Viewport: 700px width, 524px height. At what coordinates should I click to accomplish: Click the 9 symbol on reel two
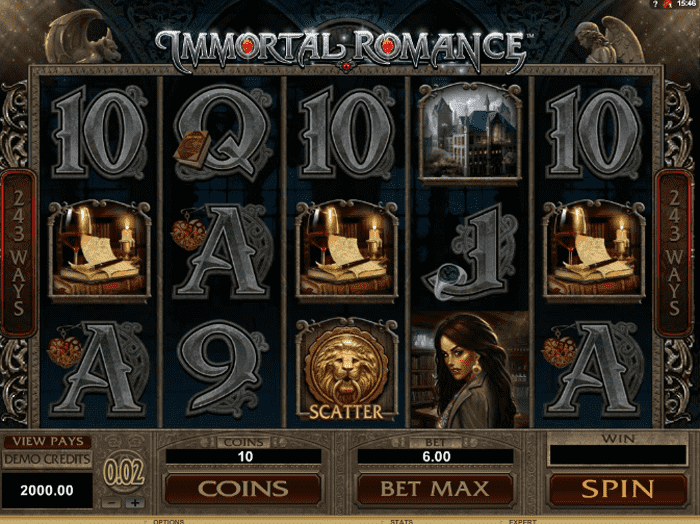[223, 370]
